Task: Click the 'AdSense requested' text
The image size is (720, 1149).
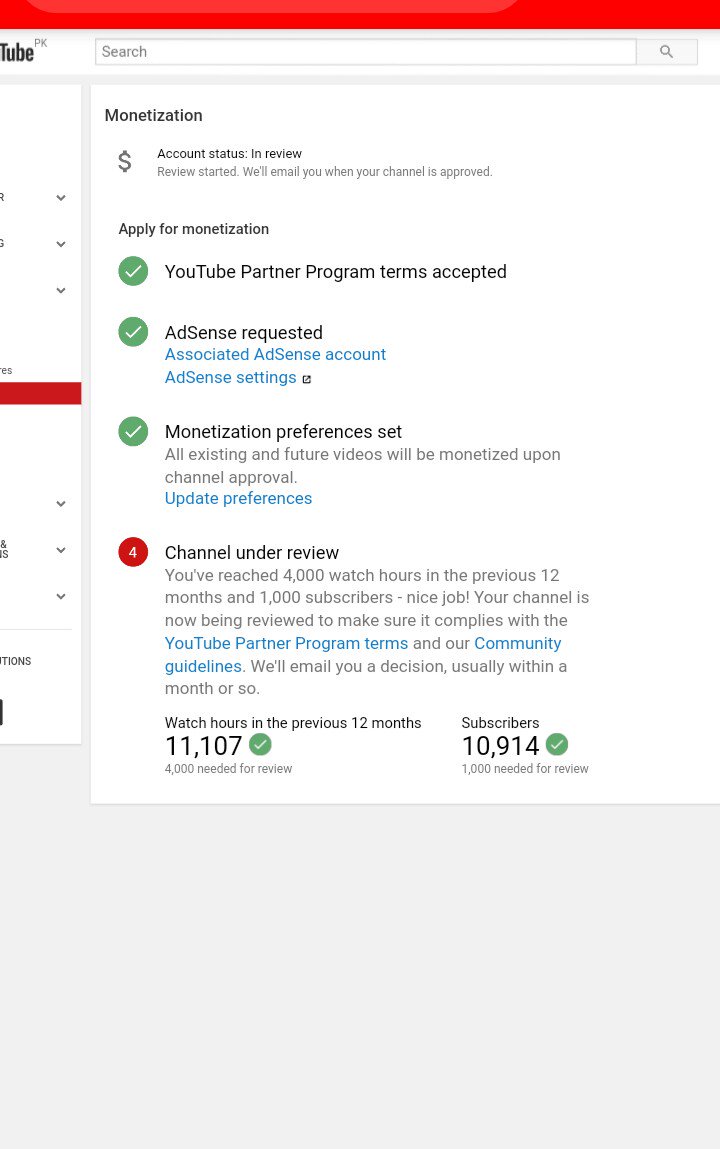Action: [x=244, y=333]
